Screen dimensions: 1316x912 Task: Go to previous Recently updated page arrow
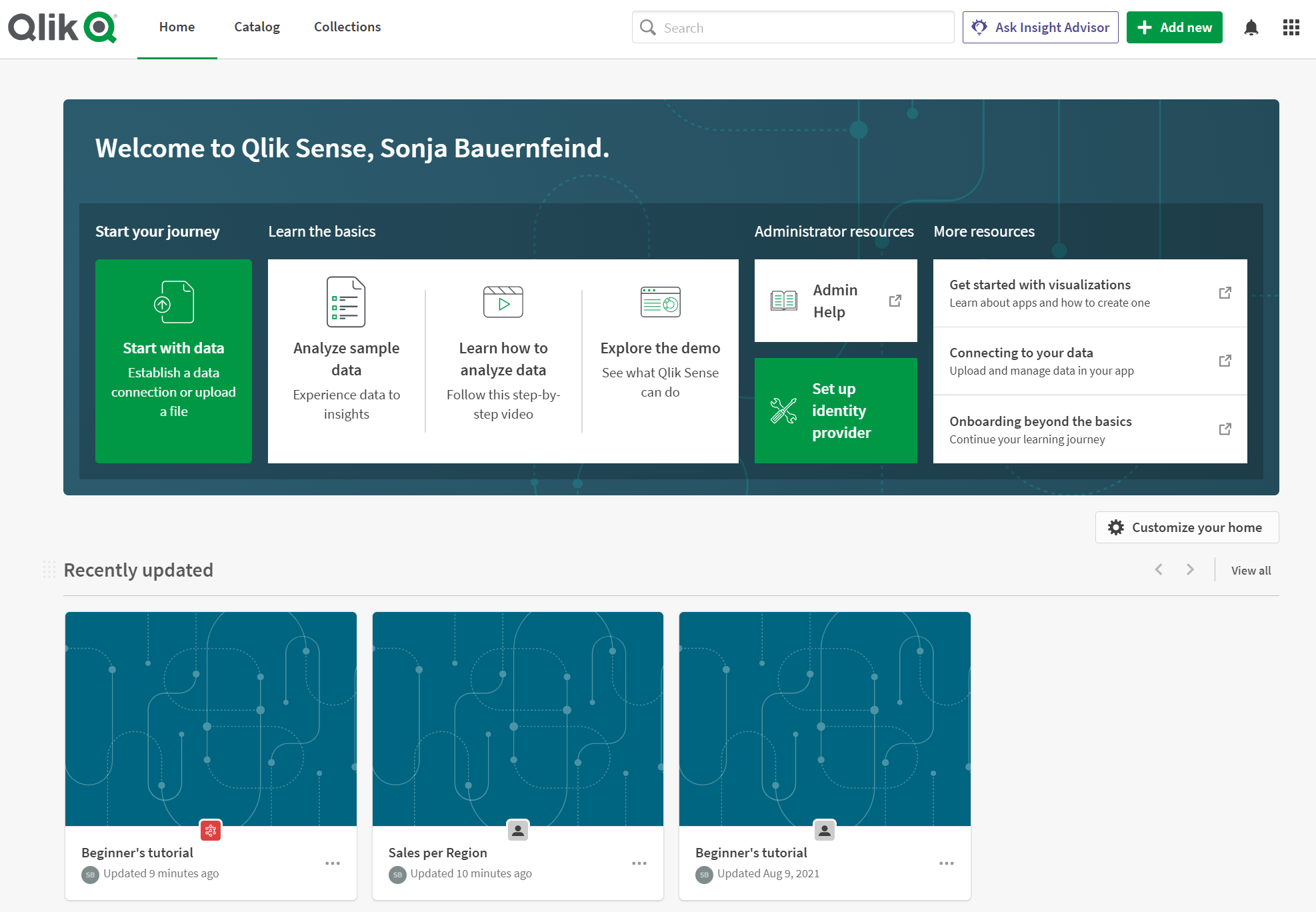click(1159, 569)
